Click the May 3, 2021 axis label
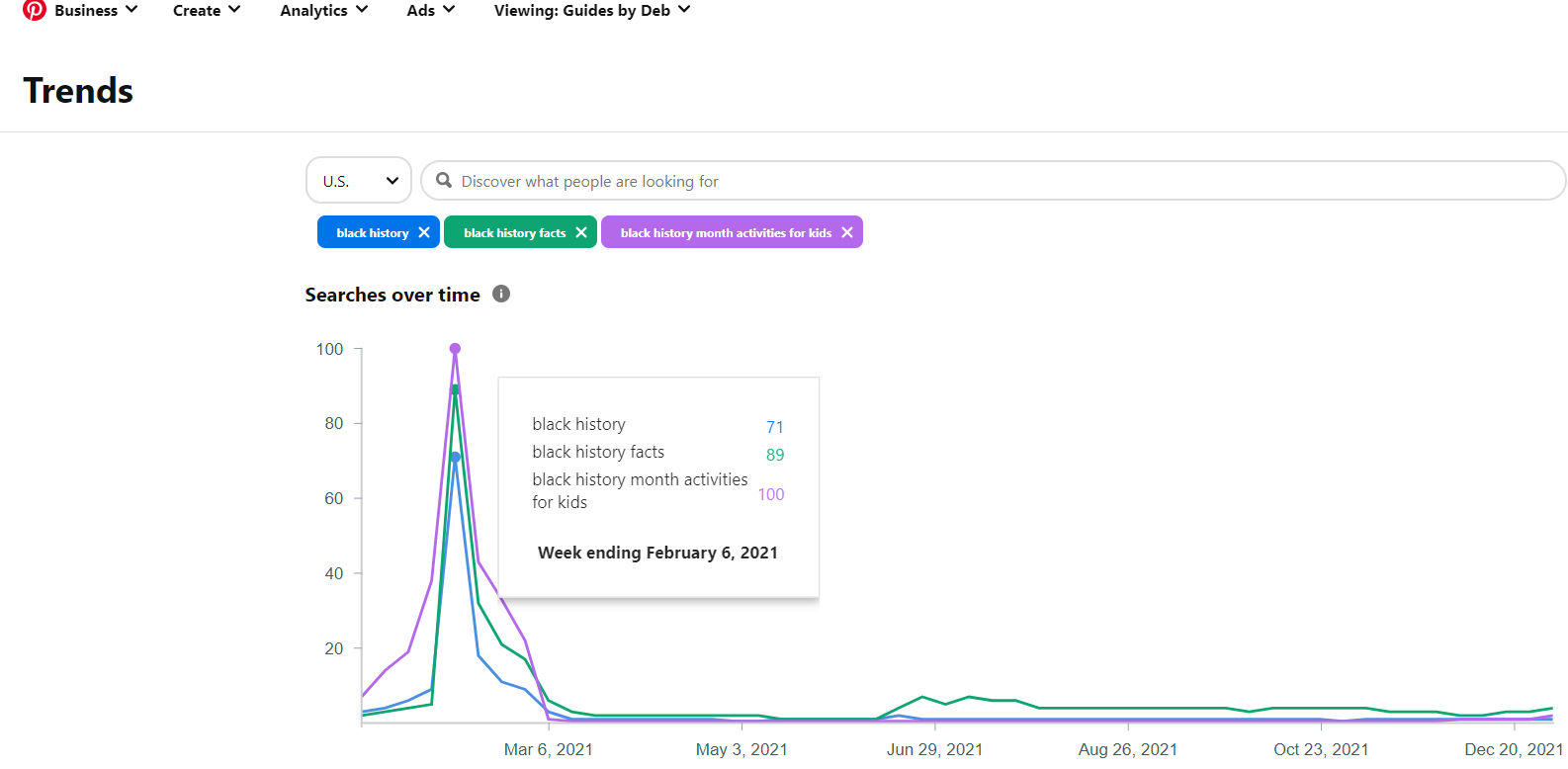 [741, 749]
